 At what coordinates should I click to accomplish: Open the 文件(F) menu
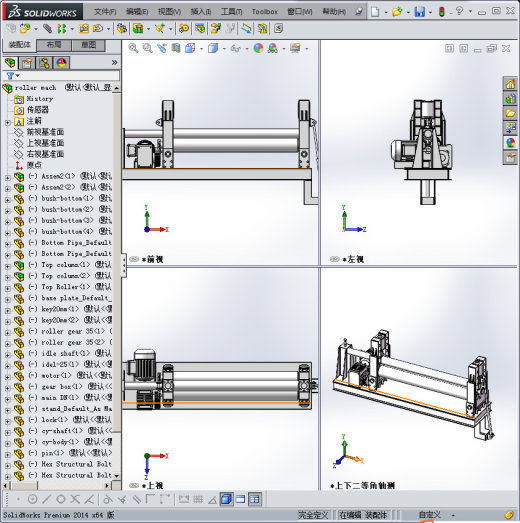pos(105,12)
